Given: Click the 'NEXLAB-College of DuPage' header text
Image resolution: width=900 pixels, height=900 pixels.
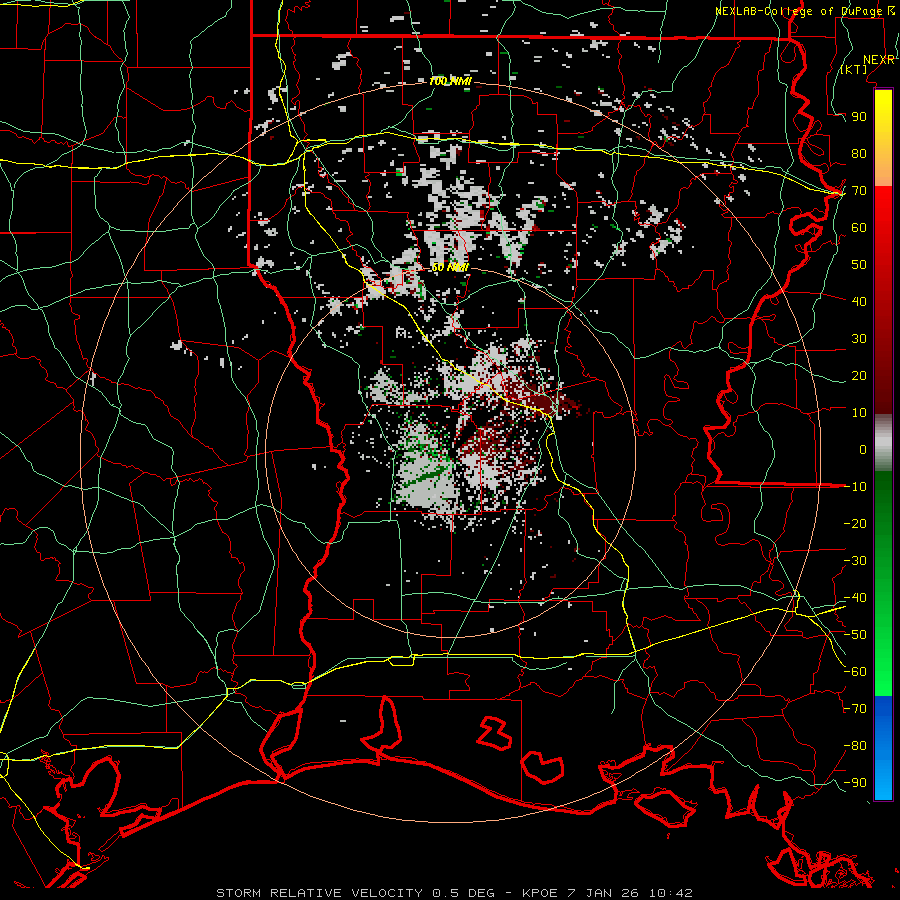Looking at the screenshot, I should [800, 11].
